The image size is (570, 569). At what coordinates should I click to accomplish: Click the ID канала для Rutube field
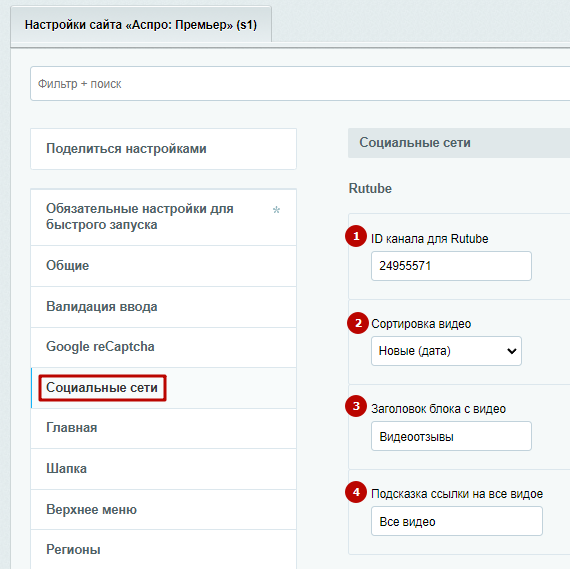[451, 266]
